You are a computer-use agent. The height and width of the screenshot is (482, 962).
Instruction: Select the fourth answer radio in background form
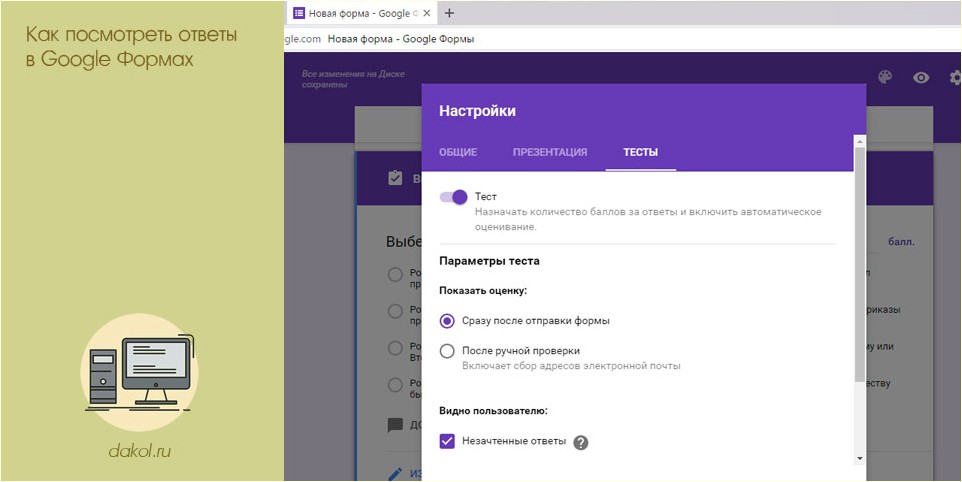click(x=395, y=385)
